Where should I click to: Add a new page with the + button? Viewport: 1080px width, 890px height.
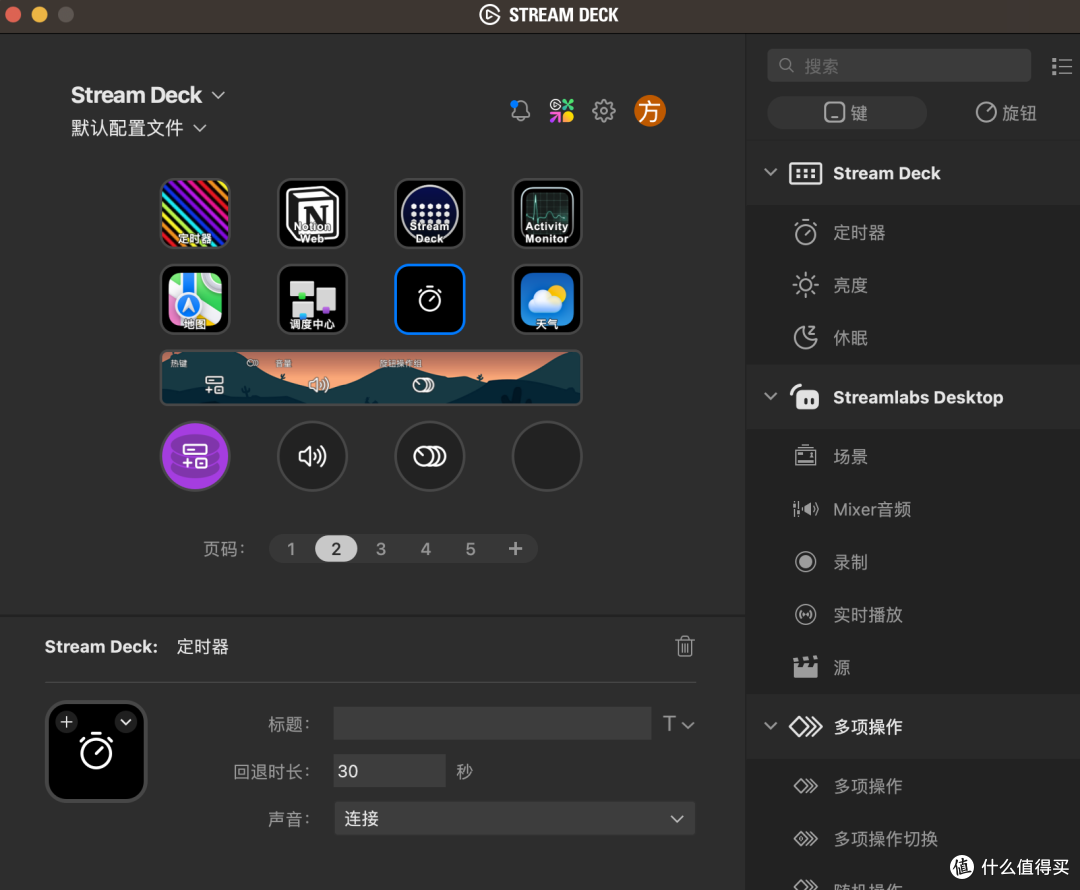[515, 548]
